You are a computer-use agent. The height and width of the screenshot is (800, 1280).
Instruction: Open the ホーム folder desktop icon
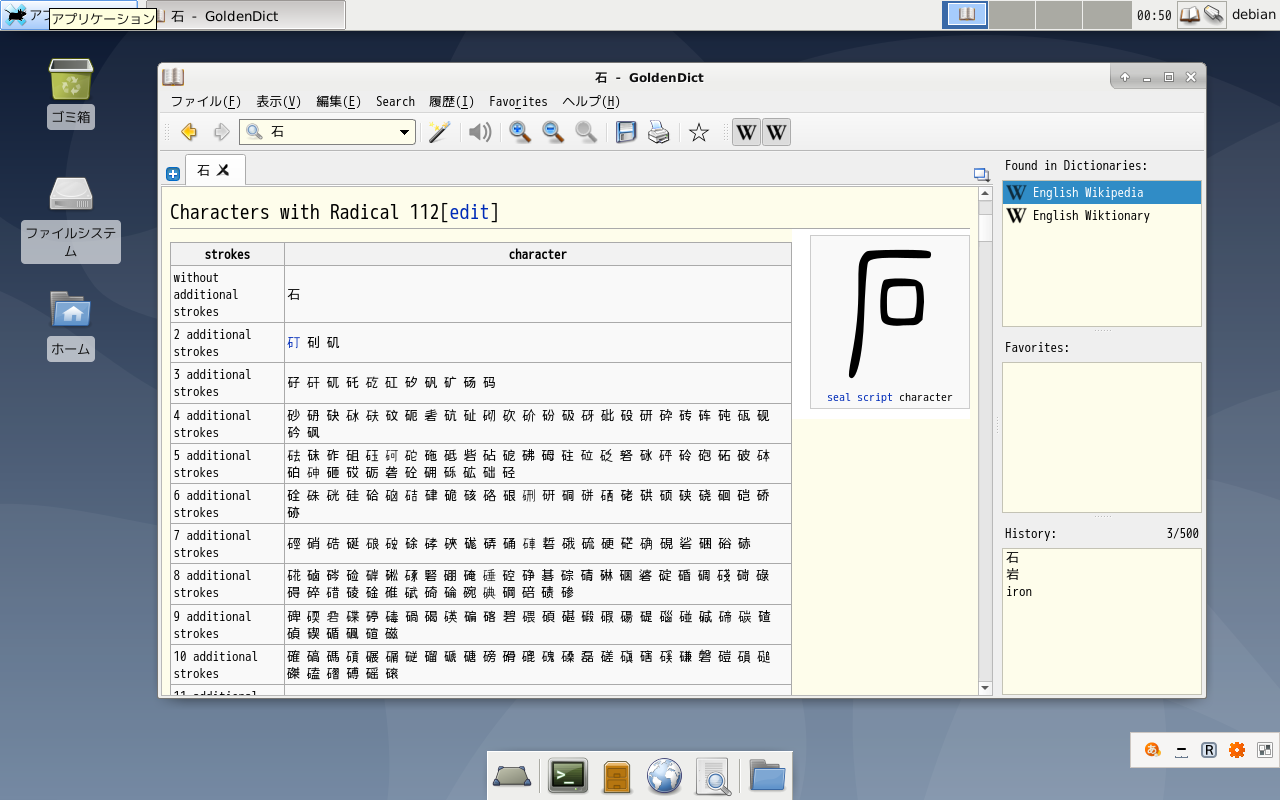(x=71, y=324)
